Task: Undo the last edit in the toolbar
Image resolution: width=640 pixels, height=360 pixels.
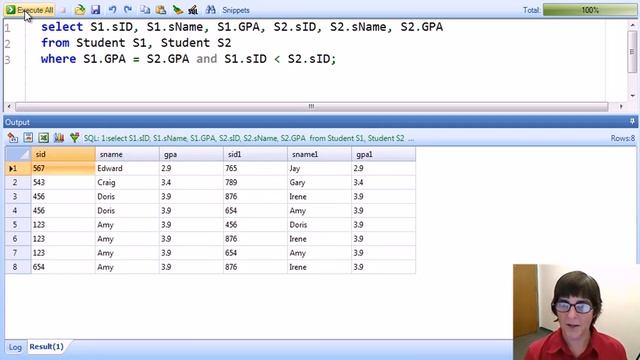Action: (112, 10)
